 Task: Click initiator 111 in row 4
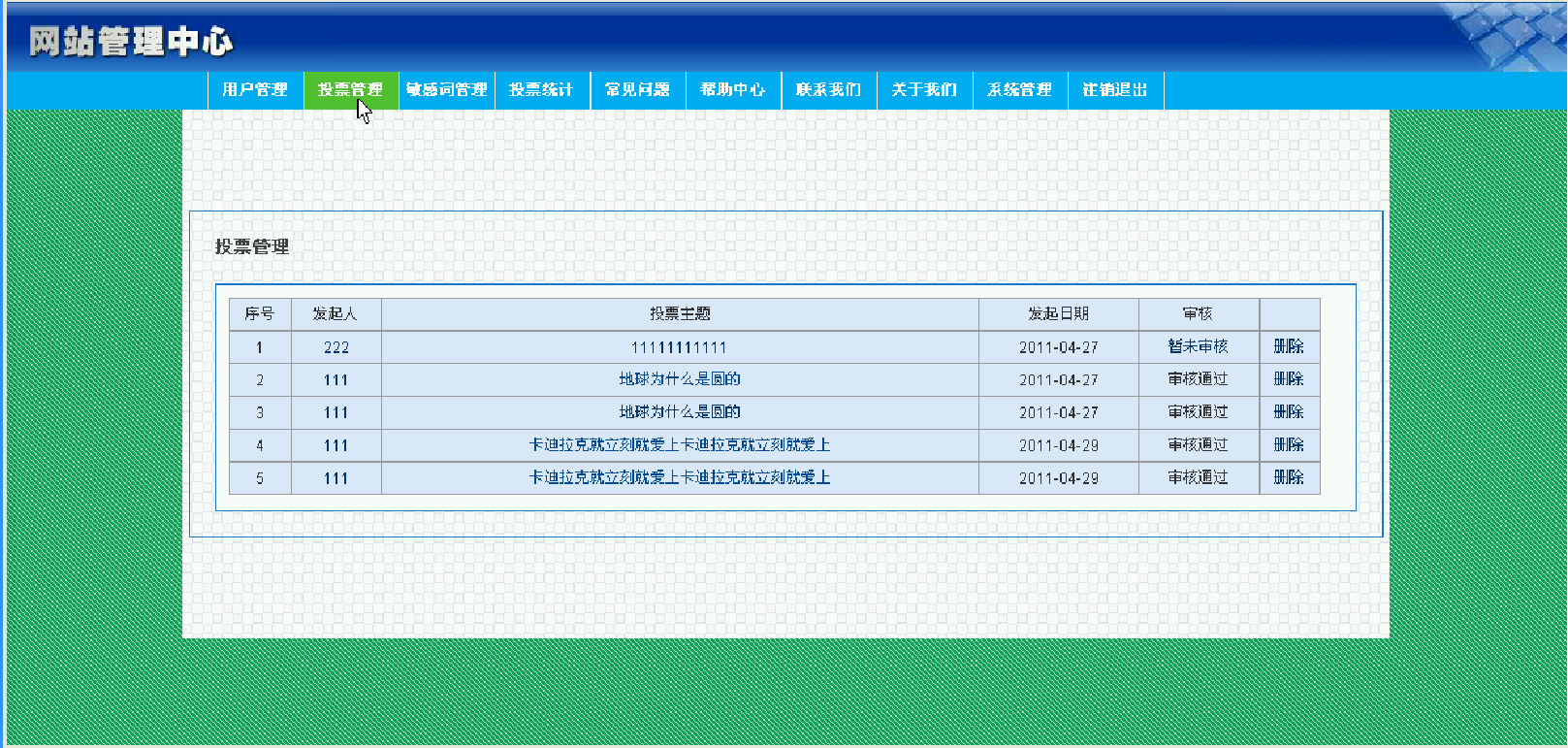pos(336,446)
